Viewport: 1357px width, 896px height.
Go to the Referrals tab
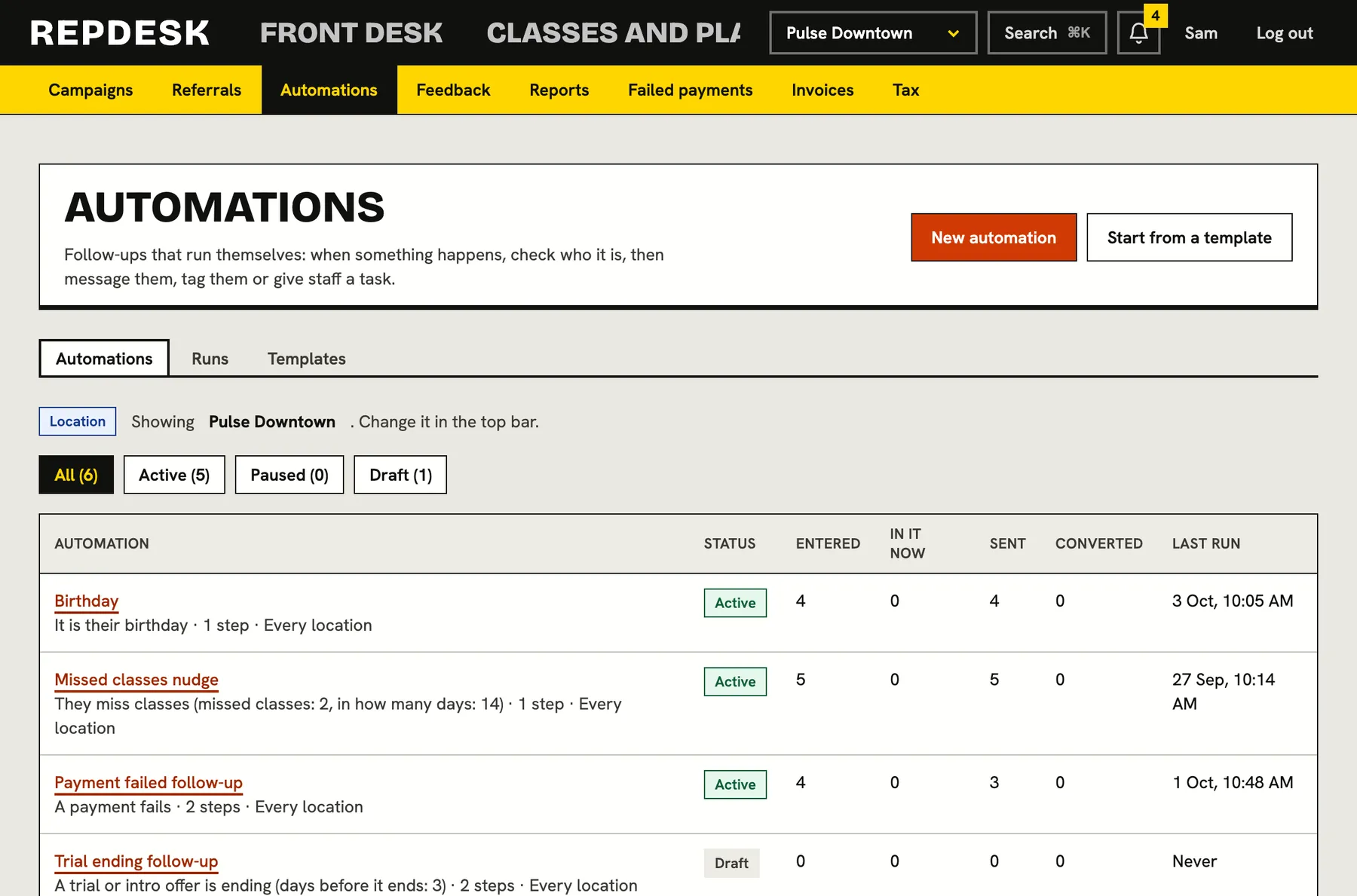click(x=207, y=90)
